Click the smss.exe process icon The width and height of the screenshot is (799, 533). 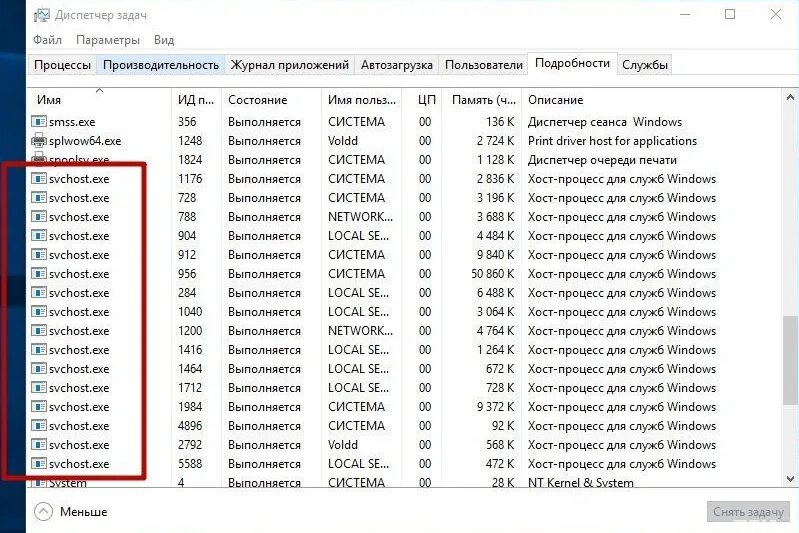point(39,121)
